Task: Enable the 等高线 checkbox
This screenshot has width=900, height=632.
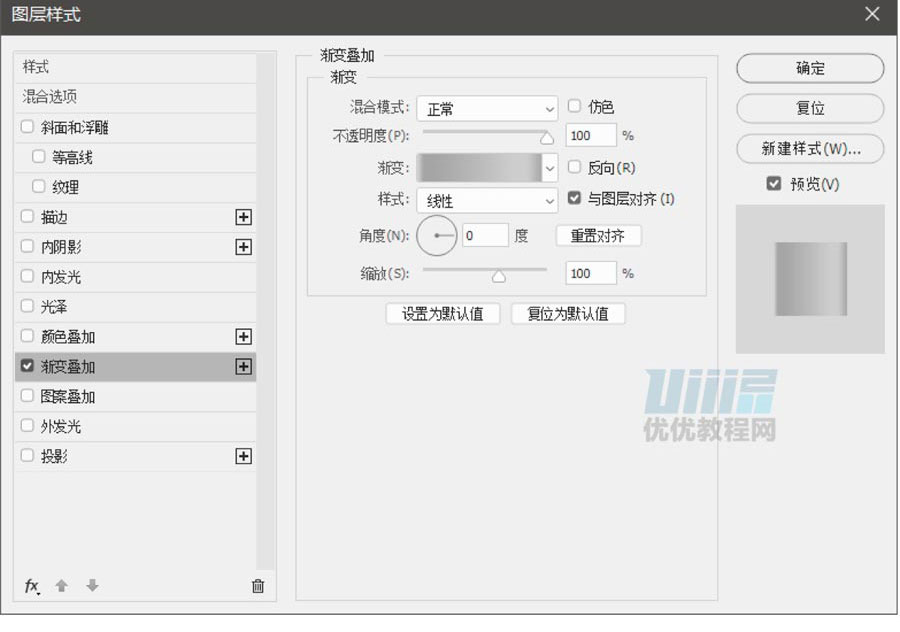Action: (38, 157)
